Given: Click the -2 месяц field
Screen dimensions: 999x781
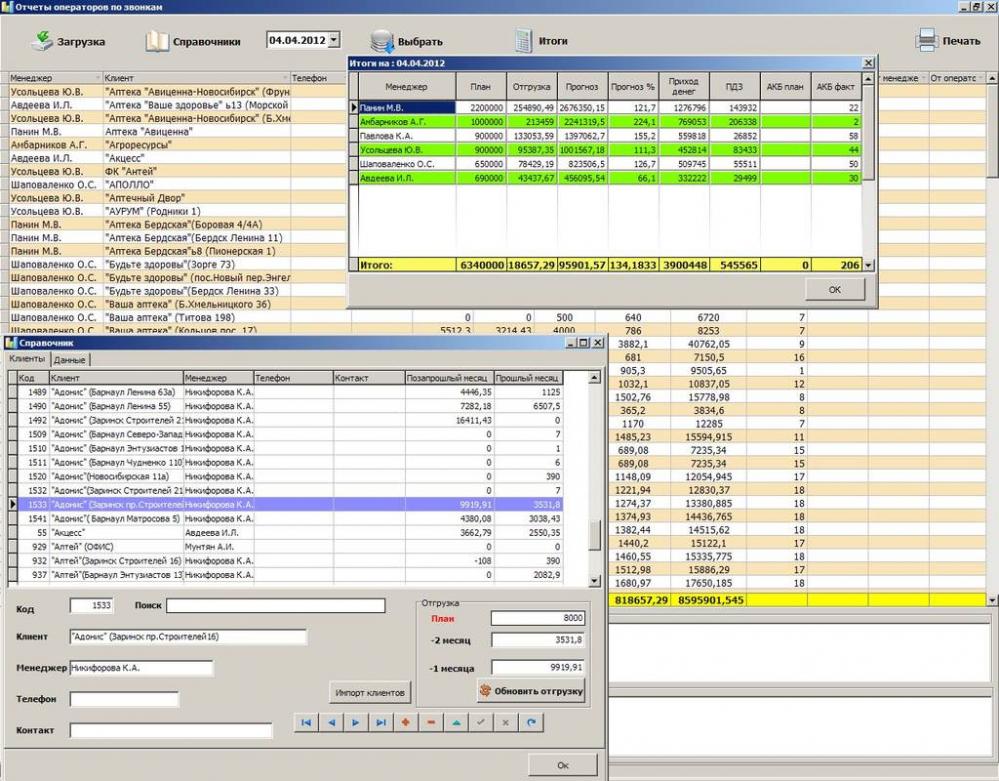Looking at the screenshot, I should (538, 640).
